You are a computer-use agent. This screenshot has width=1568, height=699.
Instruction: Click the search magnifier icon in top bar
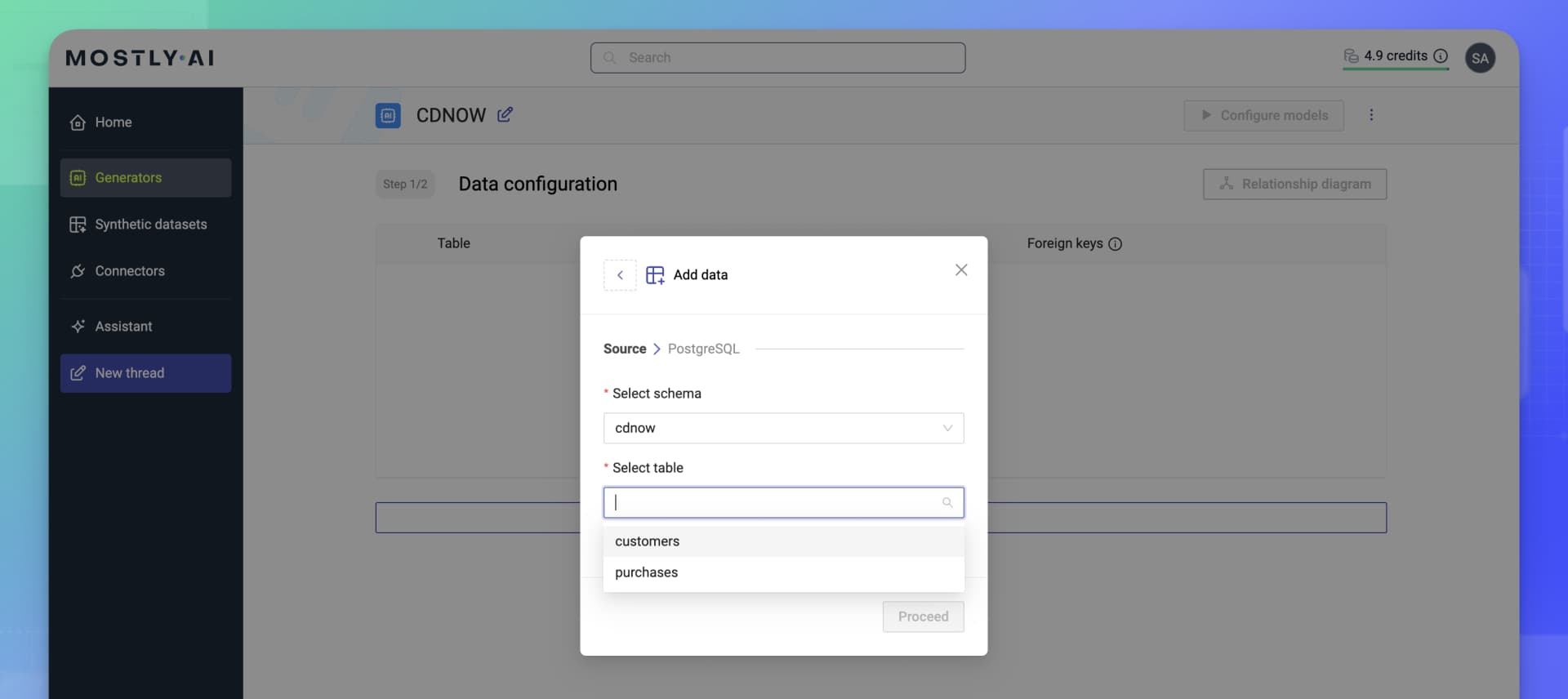coord(609,58)
